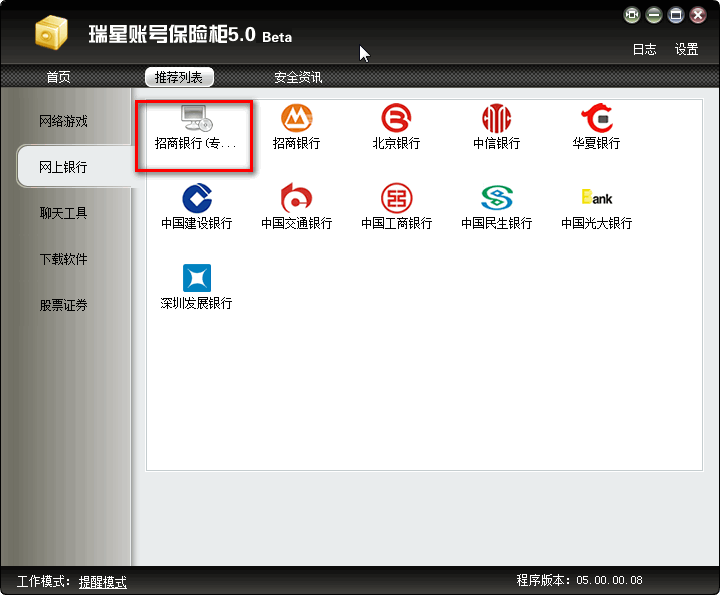The image size is (720, 595).
Task: Select the 中国光大银行 Bank icon
Action: pos(596,197)
